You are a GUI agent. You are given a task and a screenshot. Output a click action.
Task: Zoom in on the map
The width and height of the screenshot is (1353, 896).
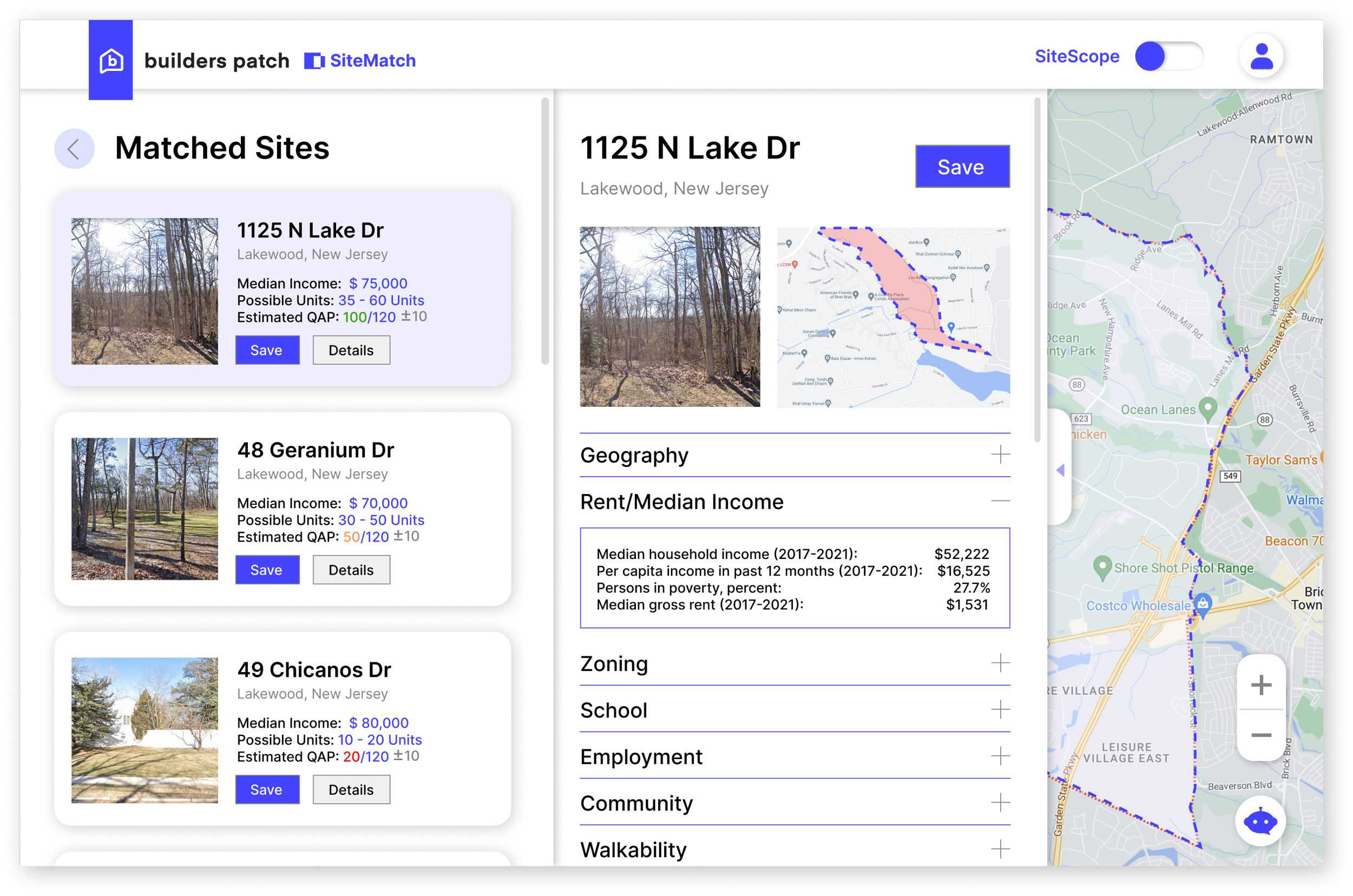tap(1260, 684)
